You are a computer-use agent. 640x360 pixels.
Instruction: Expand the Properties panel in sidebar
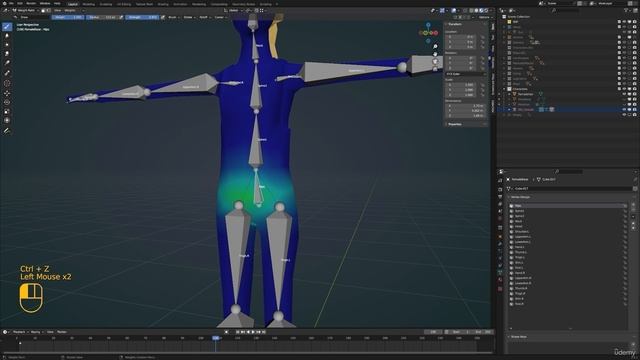(x=454, y=124)
